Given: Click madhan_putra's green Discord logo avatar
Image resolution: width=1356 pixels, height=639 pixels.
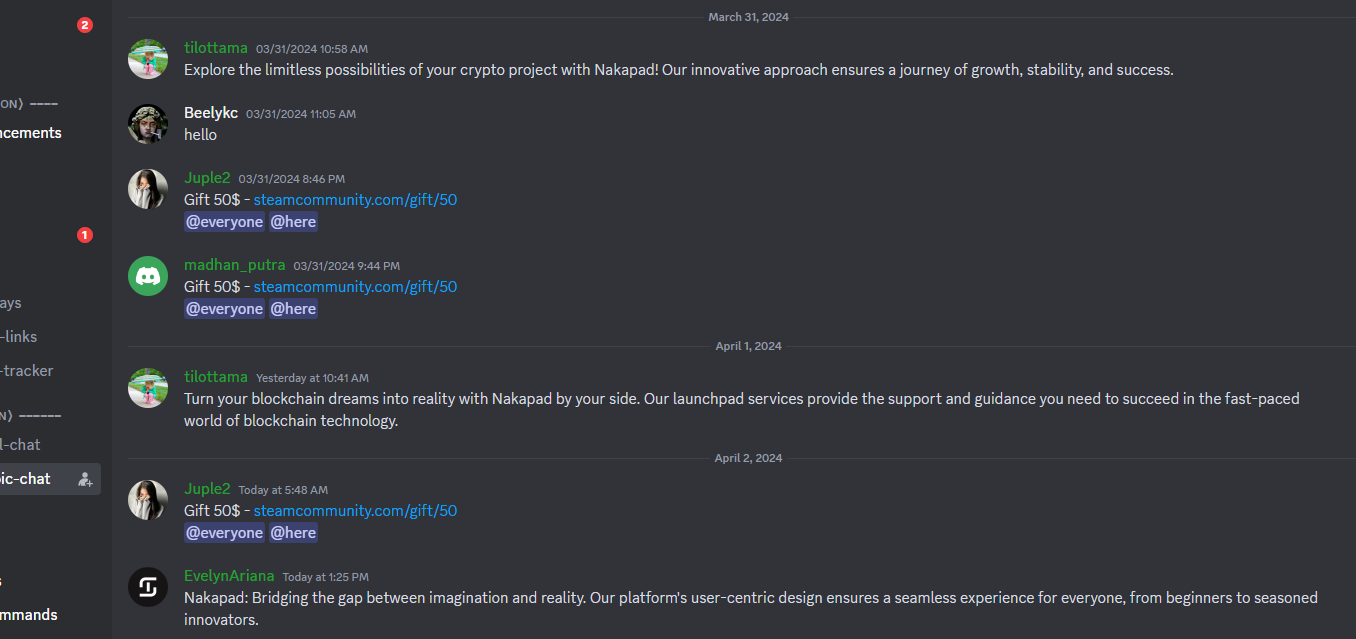Looking at the screenshot, I should click(x=148, y=276).
